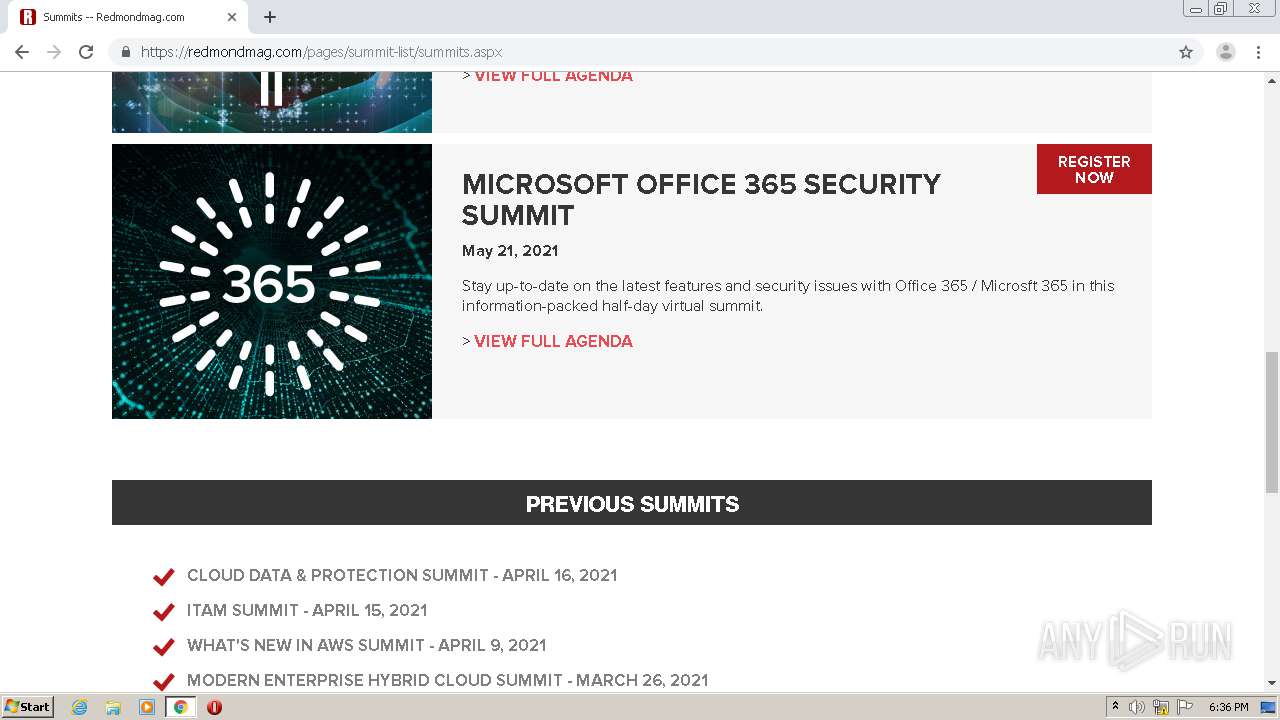Click the May 21, 2021 date text
This screenshot has width=1280, height=720.
(510, 251)
